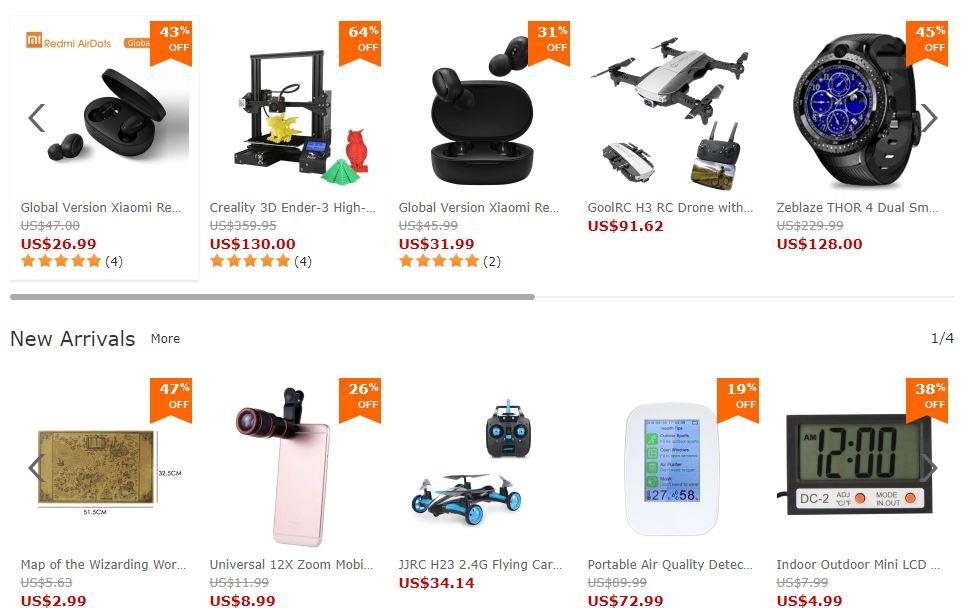
Task: Click the right arrow next to the LCD clock
Action: click(x=929, y=468)
